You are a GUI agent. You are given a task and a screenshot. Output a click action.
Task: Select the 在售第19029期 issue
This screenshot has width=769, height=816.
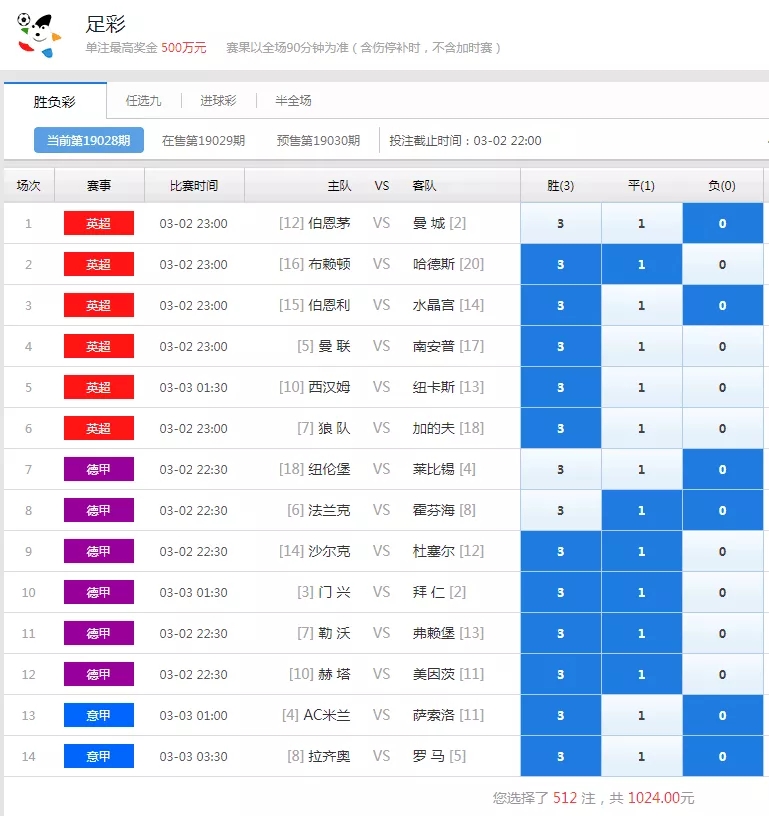pos(203,141)
